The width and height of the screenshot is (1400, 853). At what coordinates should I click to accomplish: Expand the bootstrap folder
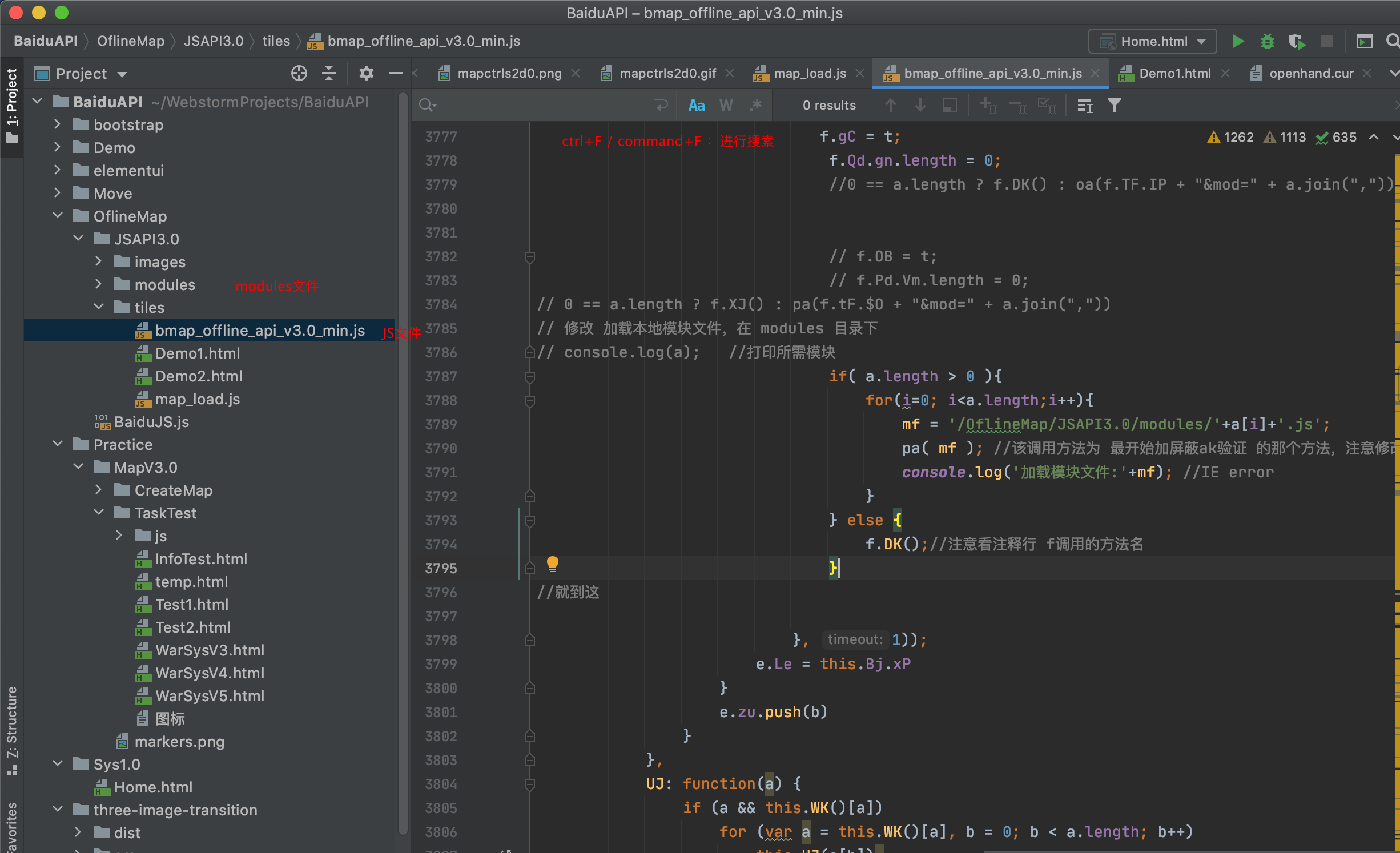click(57, 124)
